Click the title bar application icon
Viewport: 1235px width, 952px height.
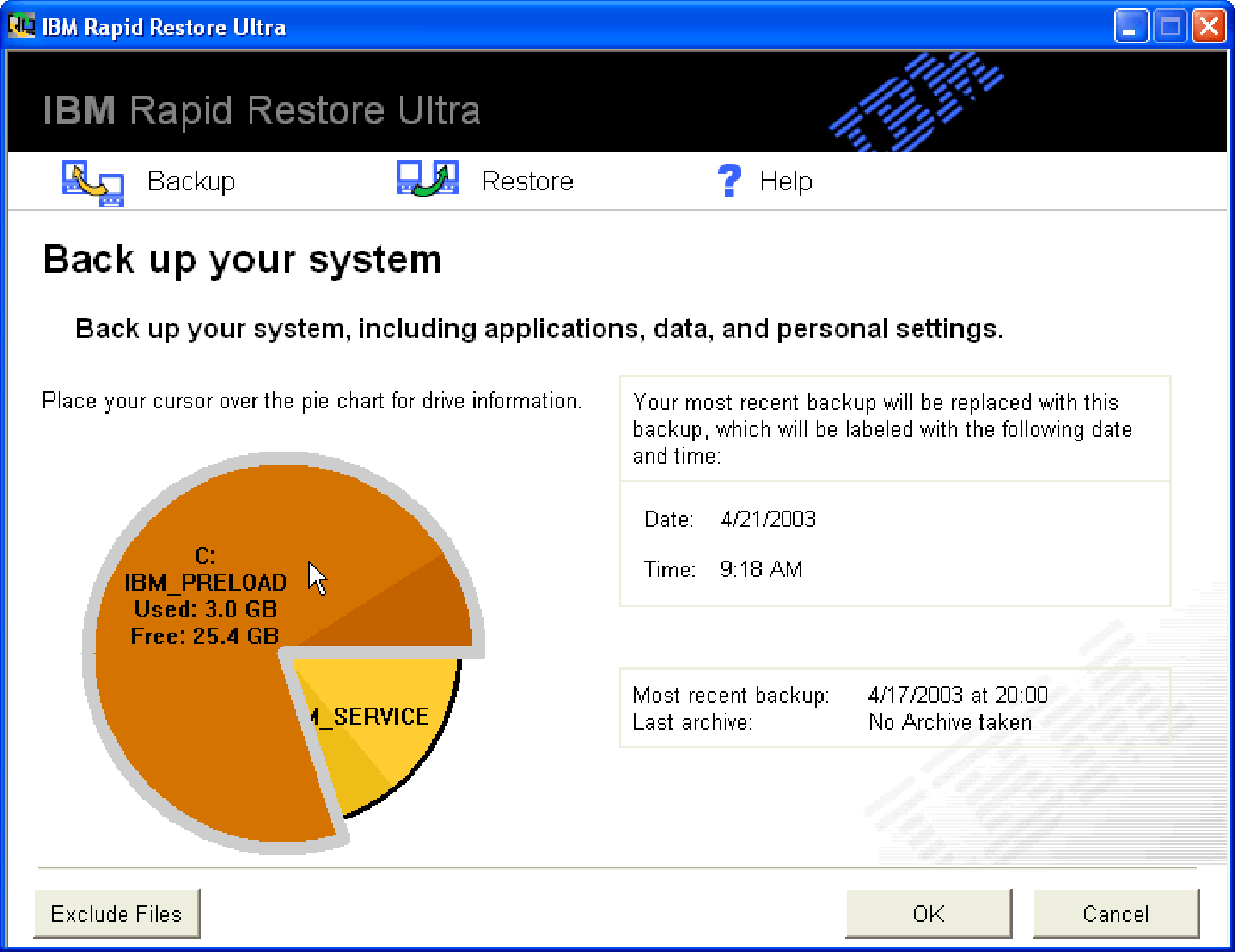click(x=21, y=26)
